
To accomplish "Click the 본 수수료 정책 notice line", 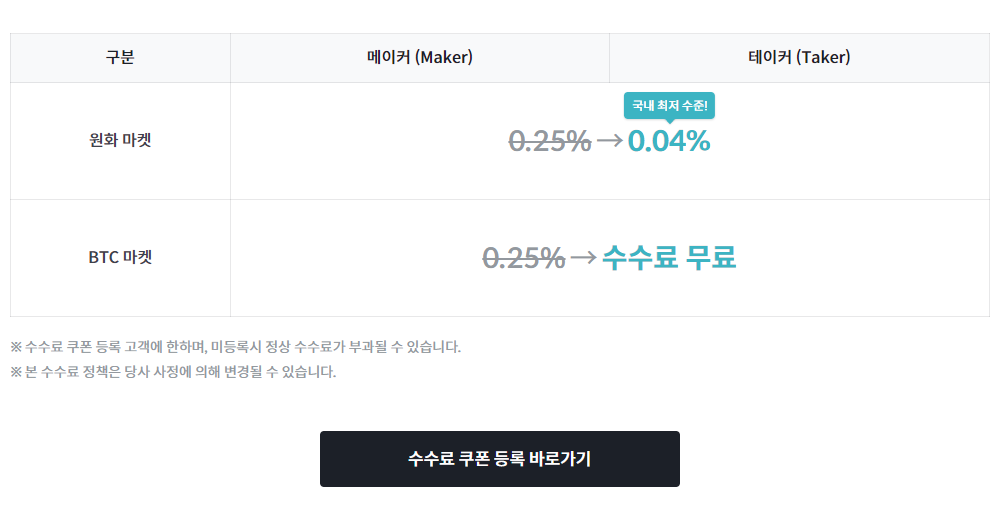I will coord(173,372).
